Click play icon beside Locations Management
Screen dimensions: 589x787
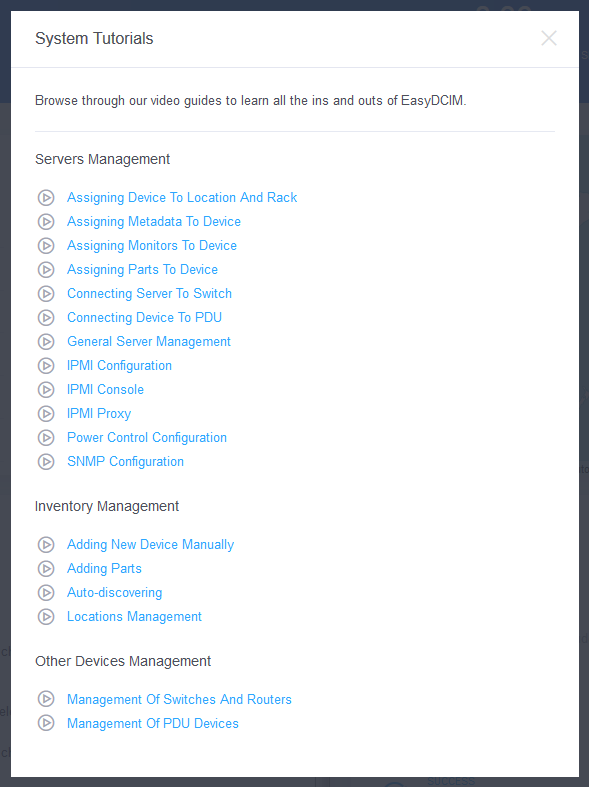[46, 617]
